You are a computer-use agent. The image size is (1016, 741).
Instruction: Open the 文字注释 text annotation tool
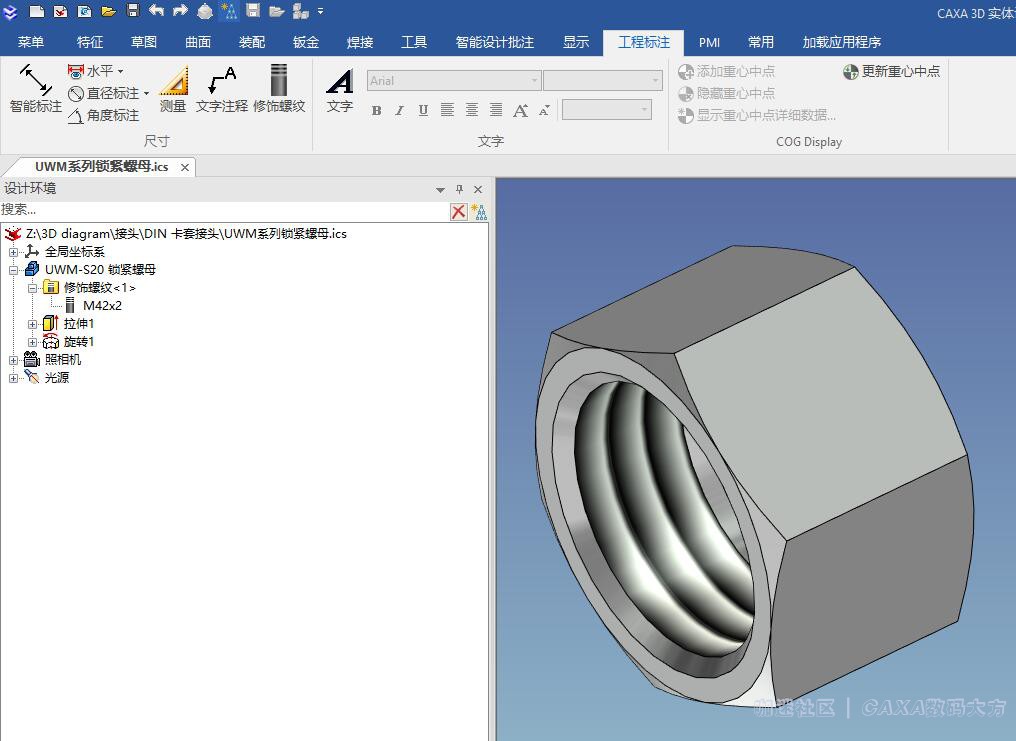point(221,88)
